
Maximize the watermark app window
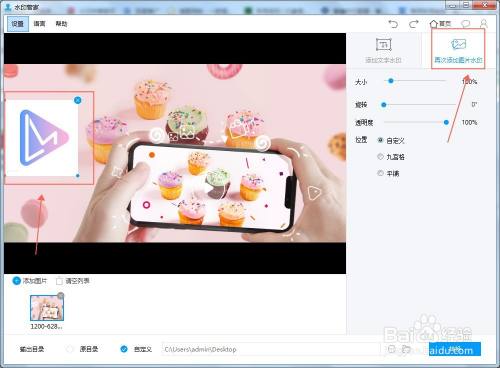[x=466, y=5]
